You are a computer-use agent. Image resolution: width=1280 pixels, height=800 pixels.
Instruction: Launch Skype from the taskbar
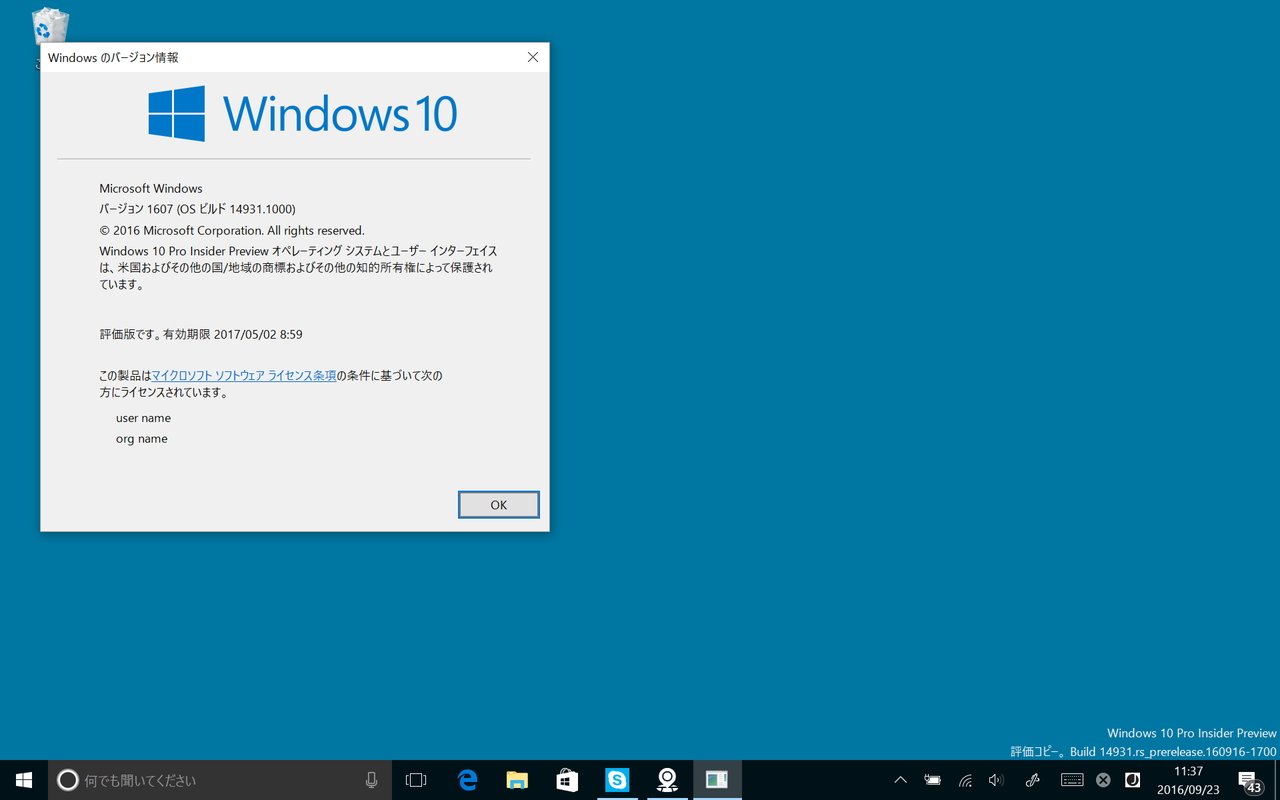[617, 779]
